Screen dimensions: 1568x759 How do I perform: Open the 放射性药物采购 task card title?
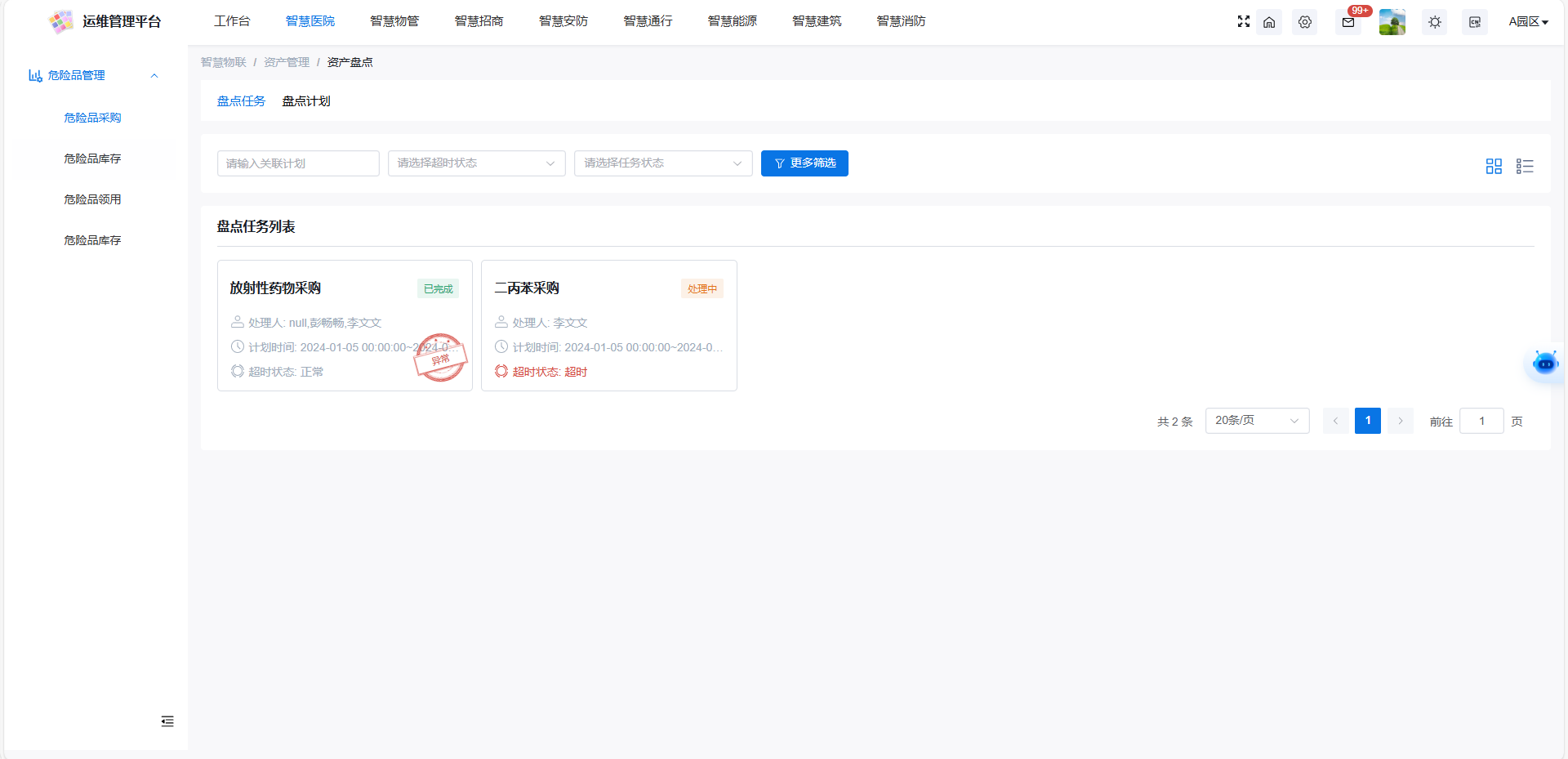point(275,288)
